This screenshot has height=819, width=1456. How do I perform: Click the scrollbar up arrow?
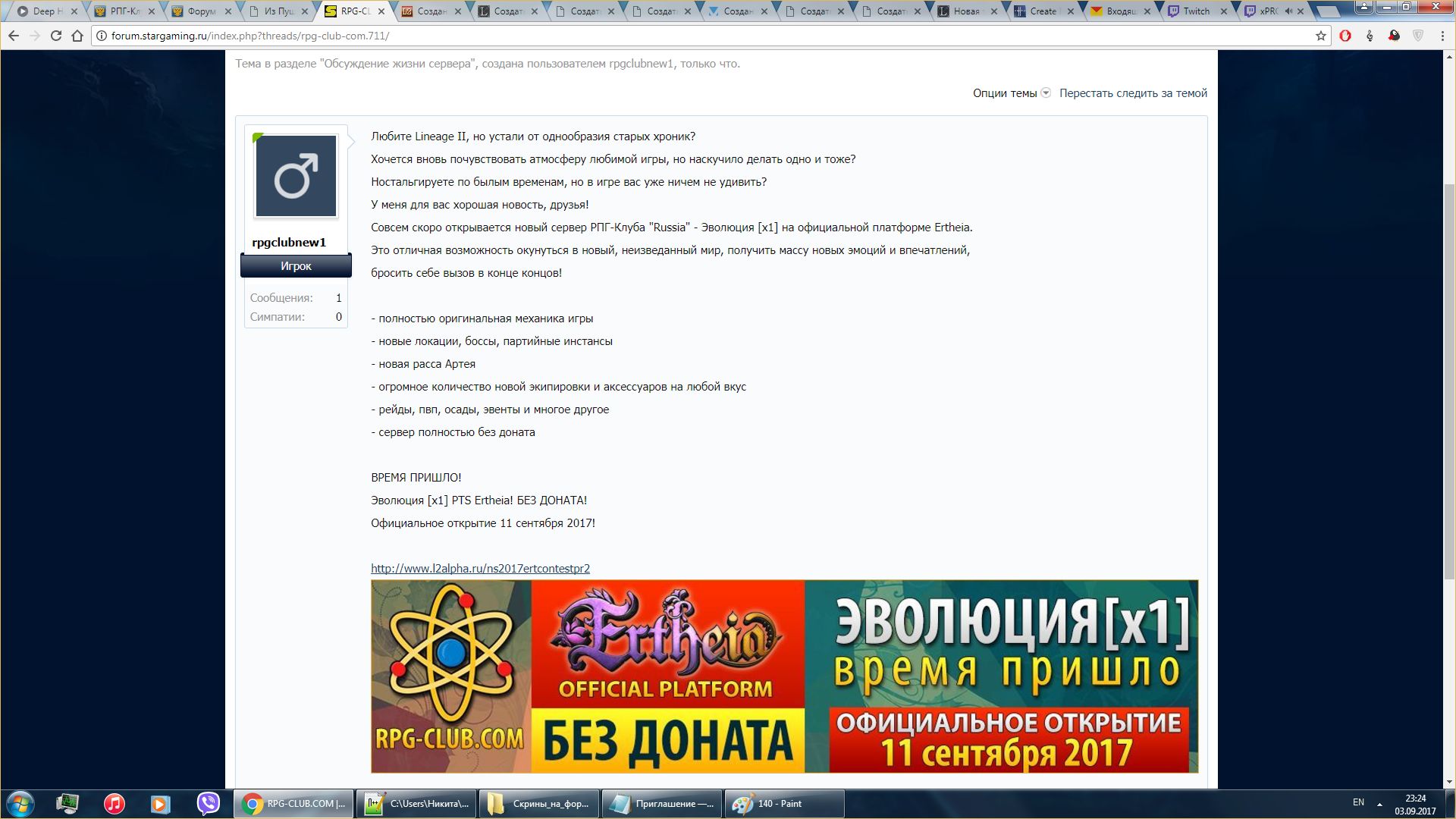tap(1449, 56)
